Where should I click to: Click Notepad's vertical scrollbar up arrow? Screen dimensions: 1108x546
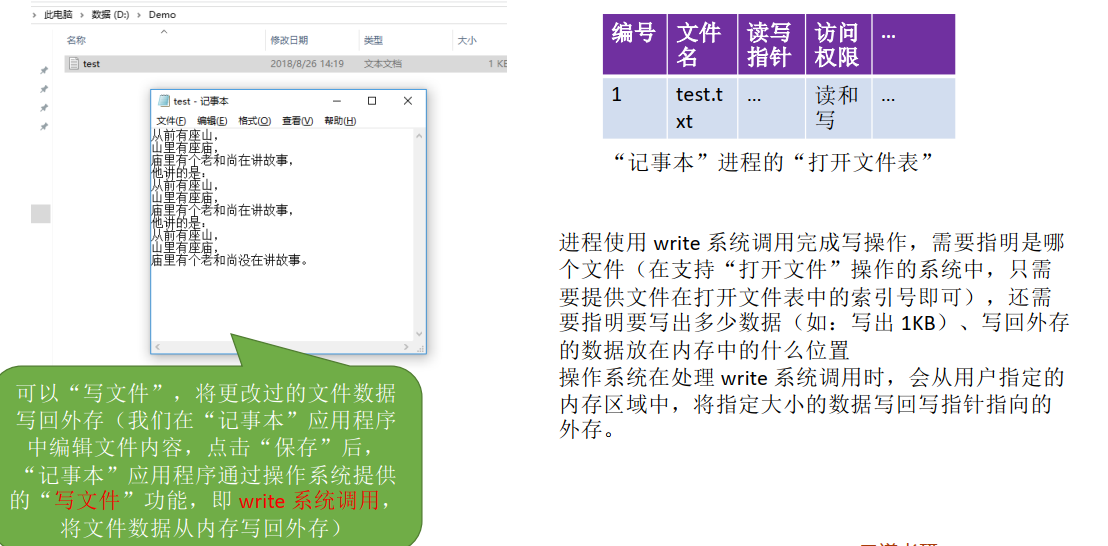(x=419, y=134)
